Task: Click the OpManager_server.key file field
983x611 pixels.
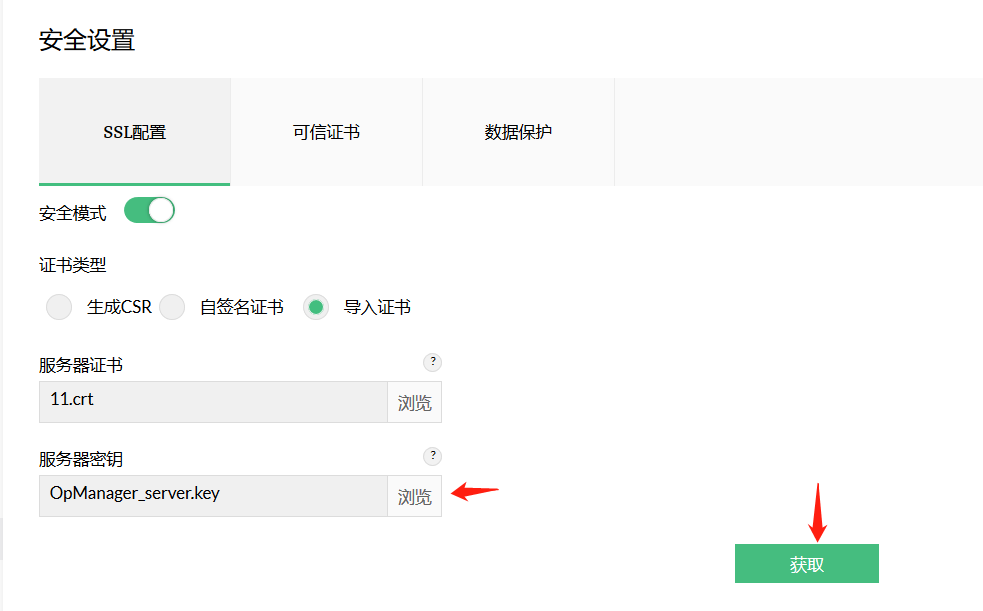Action: 213,496
